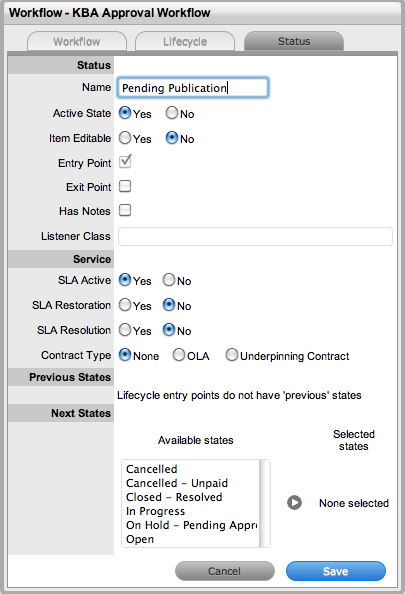The width and height of the screenshot is (405, 594).
Task: Select Closed - Resolved in available states
Action: [x=174, y=497]
